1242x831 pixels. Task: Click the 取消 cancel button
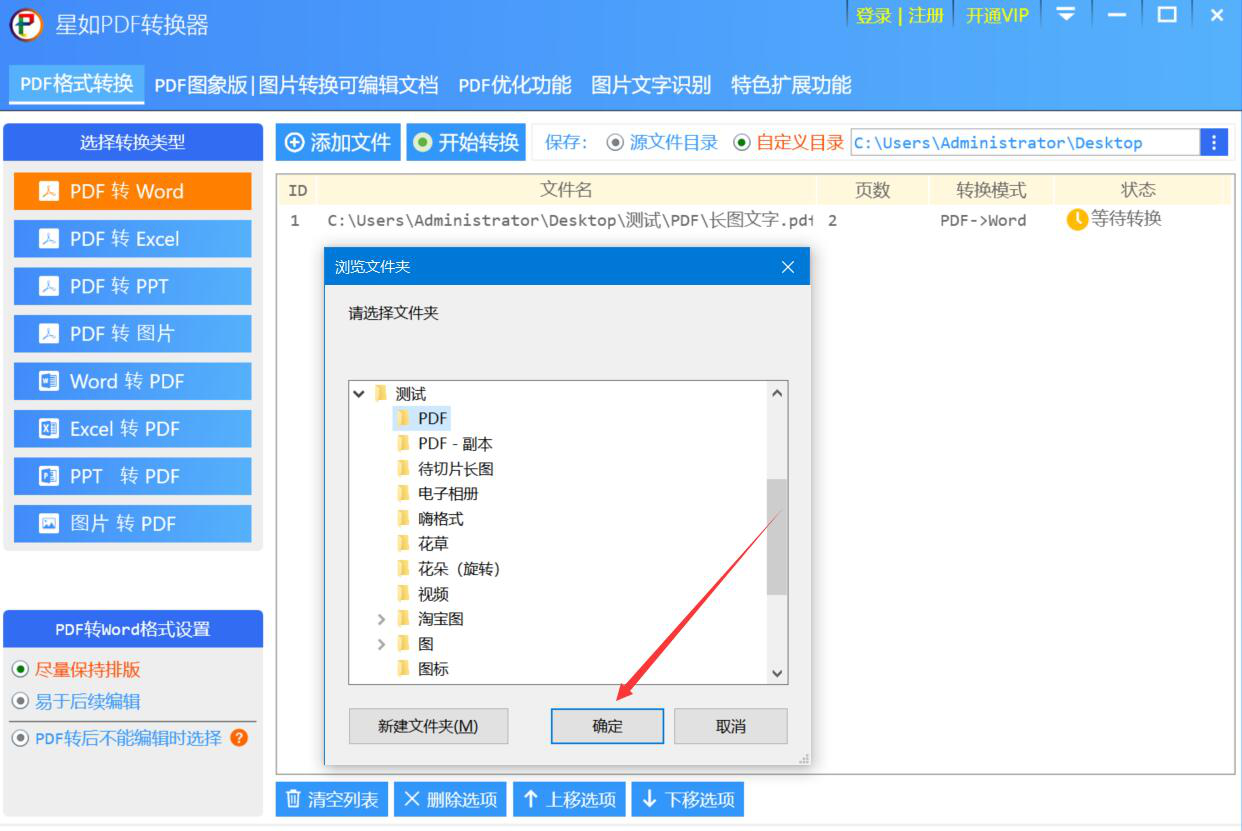731,726
